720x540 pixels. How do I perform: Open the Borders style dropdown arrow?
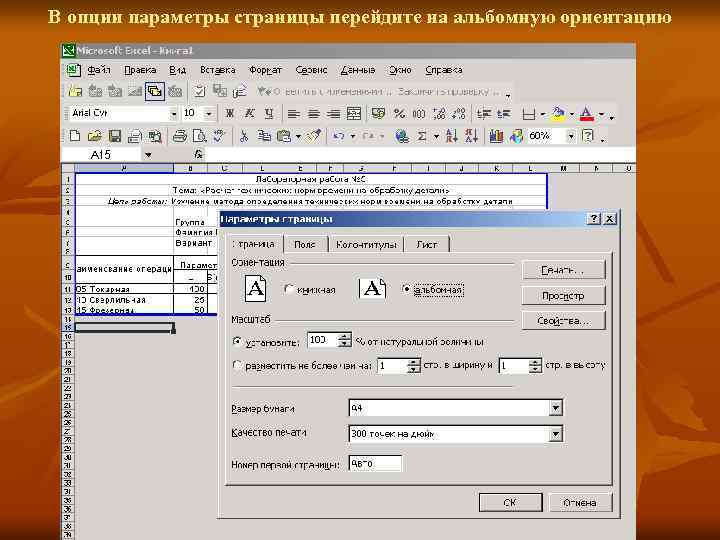point(543,114)
